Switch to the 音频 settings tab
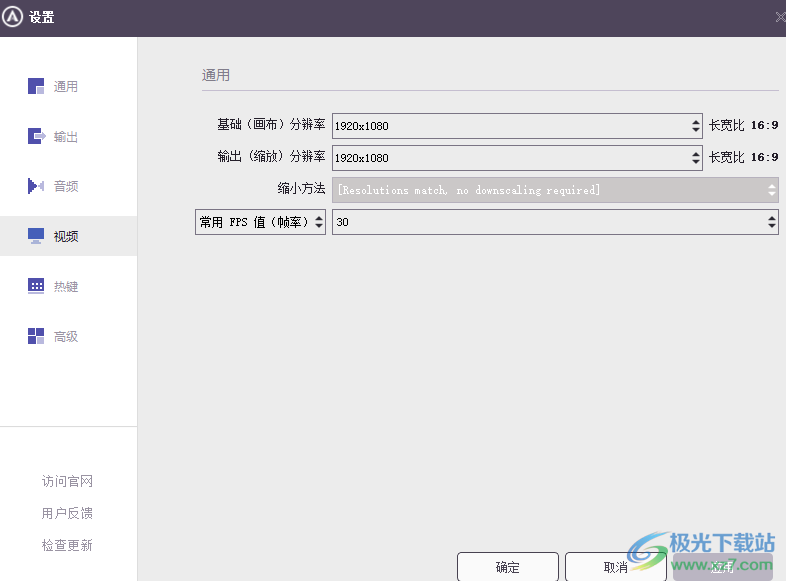Screen dimensions: 786x581 (x=66, y=186)
